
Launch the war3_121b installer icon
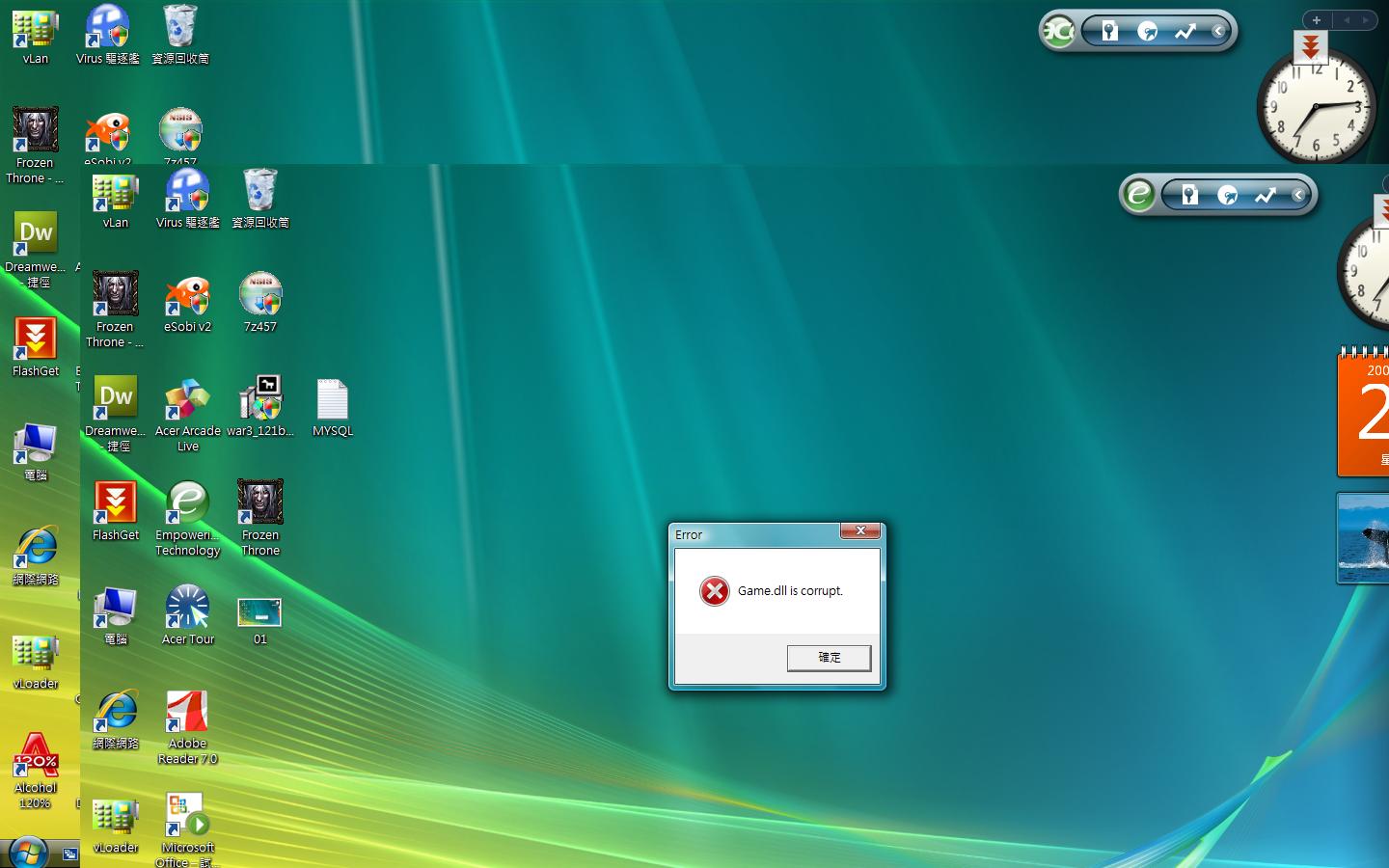(x=260, y=401)
